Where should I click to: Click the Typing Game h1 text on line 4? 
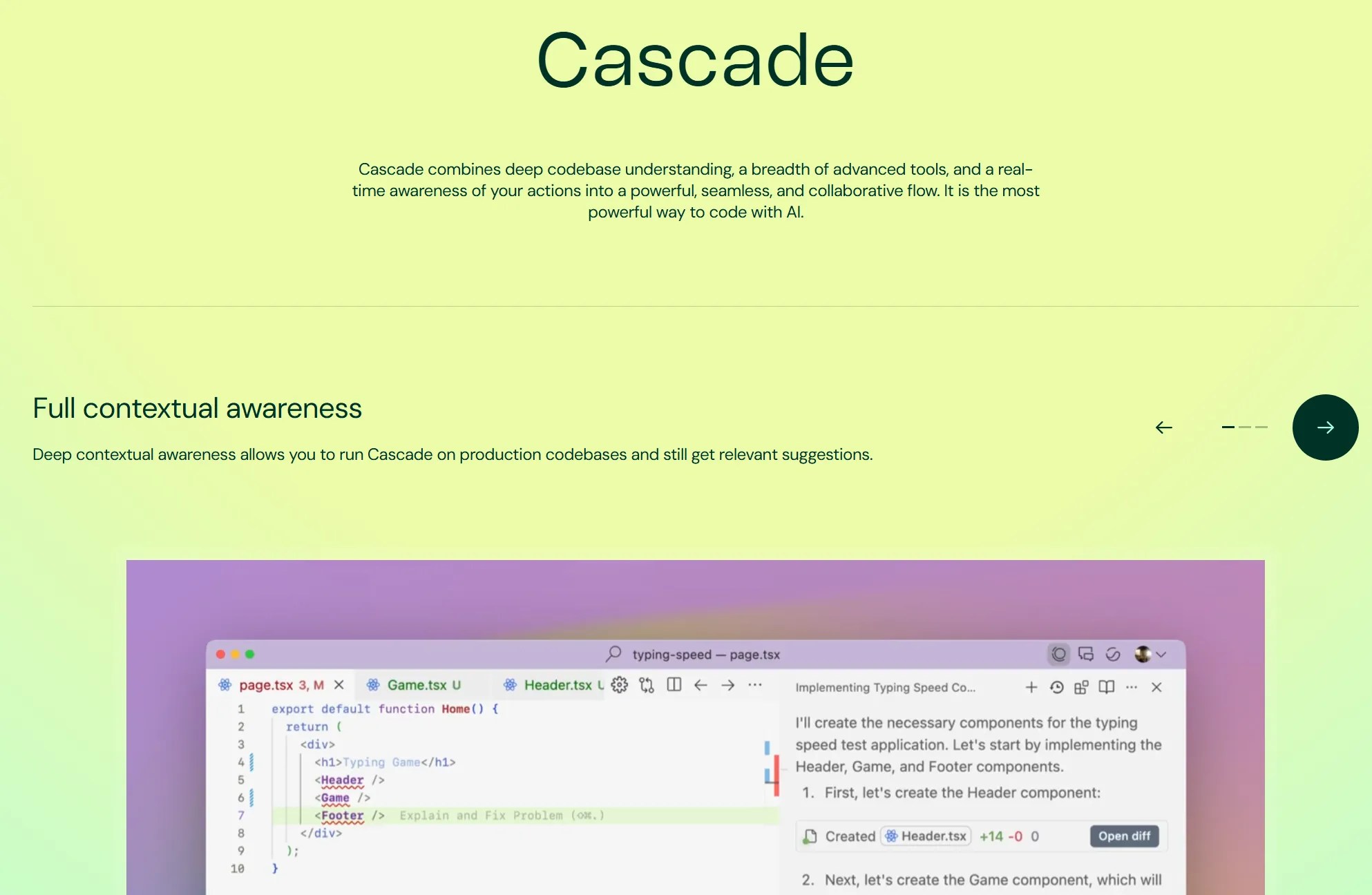pyautogui.click(x=381, y=762)
